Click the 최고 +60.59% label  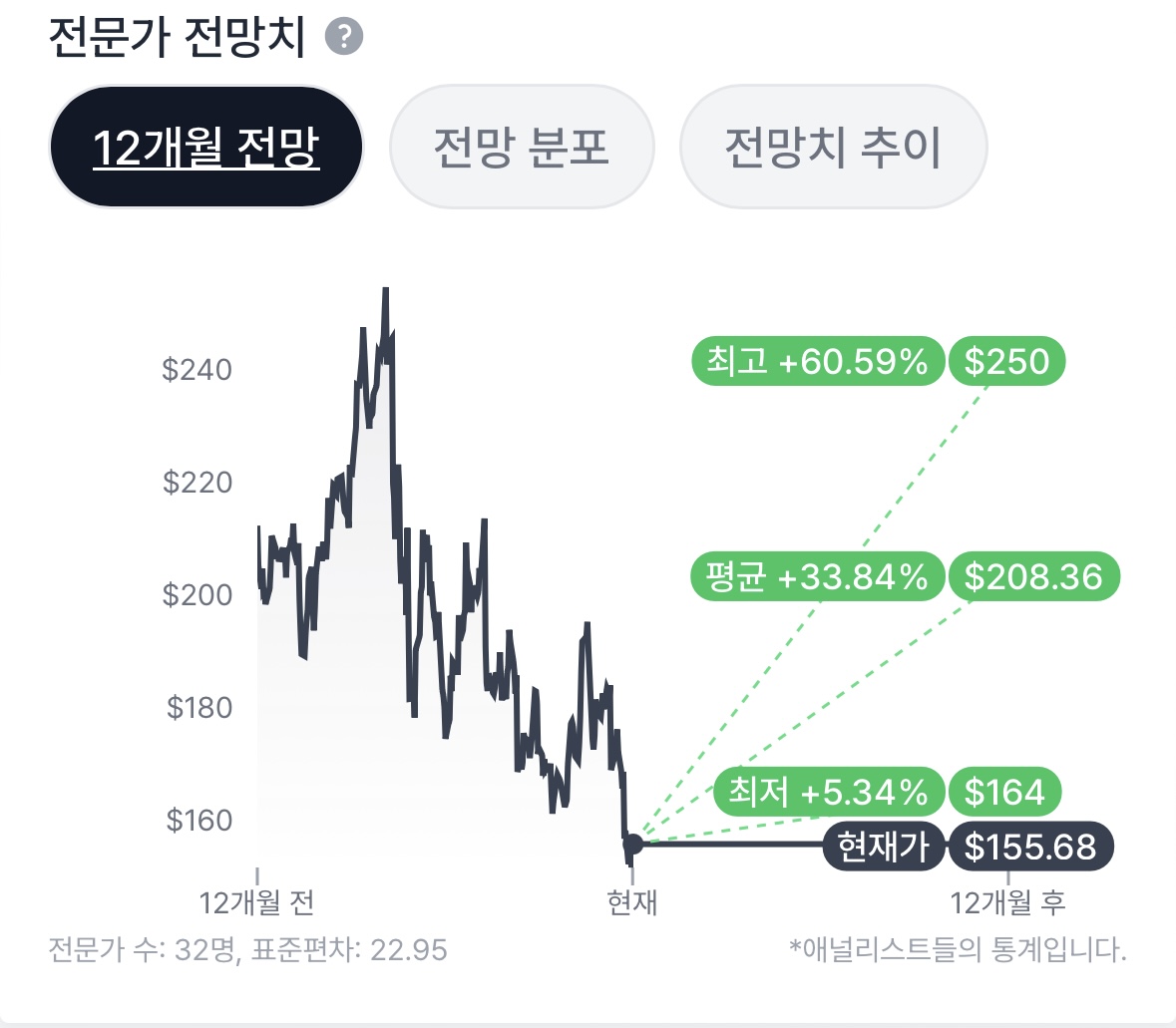(817, 361)
